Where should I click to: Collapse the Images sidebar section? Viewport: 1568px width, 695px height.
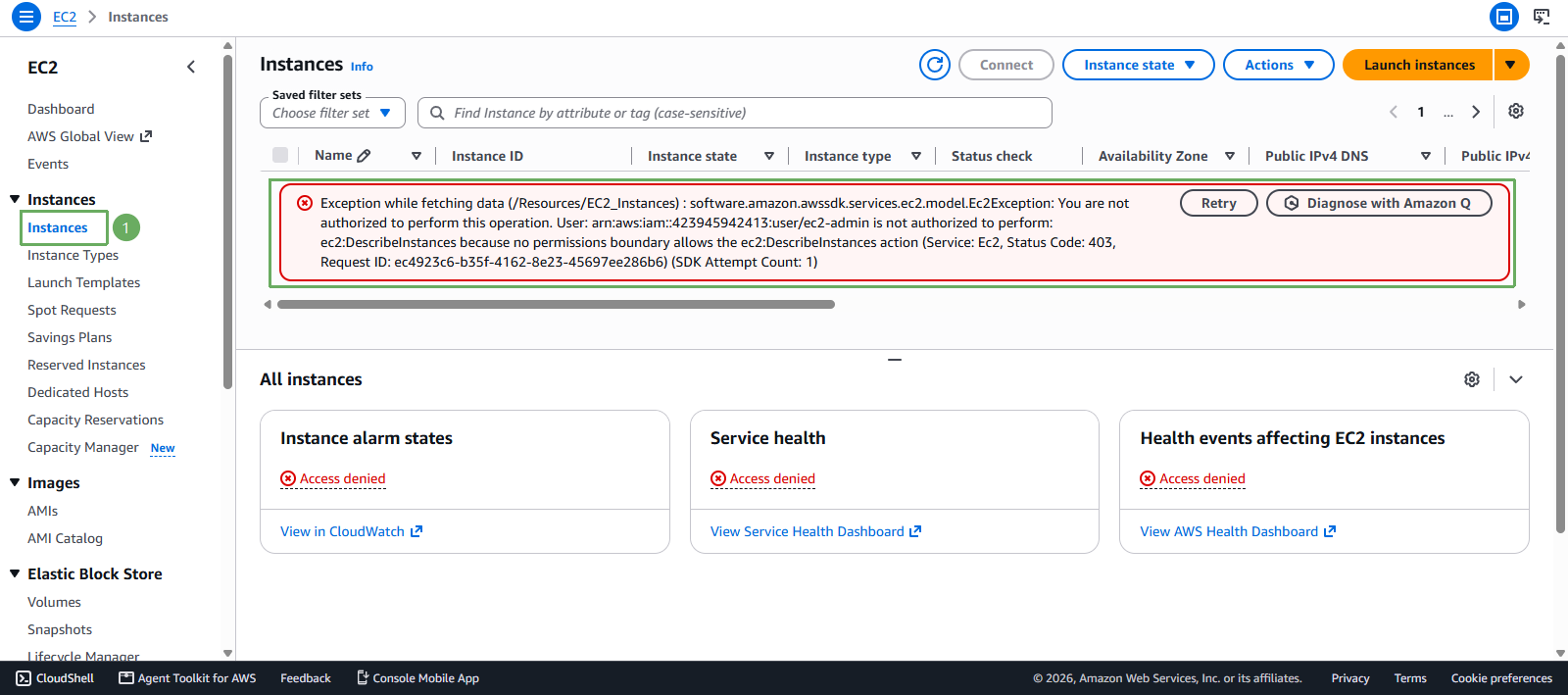pyautogui.click(x=15, y=482)
